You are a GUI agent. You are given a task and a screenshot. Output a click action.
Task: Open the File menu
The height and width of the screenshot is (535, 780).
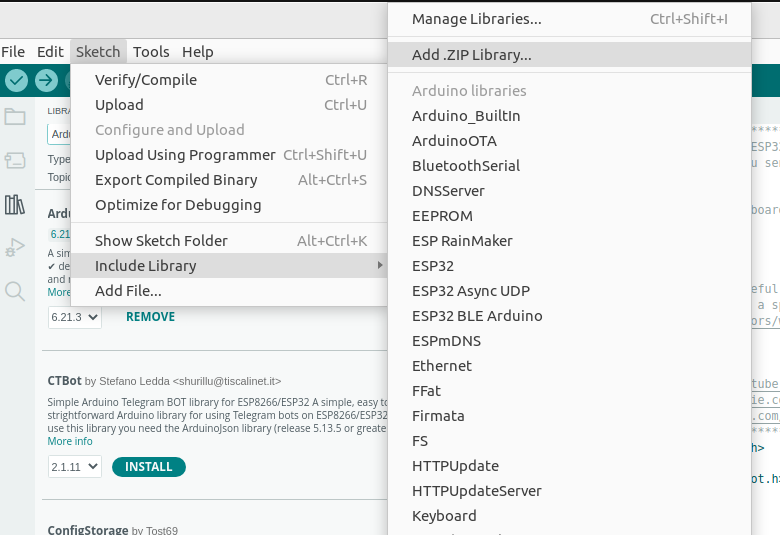tap(13, 52)
